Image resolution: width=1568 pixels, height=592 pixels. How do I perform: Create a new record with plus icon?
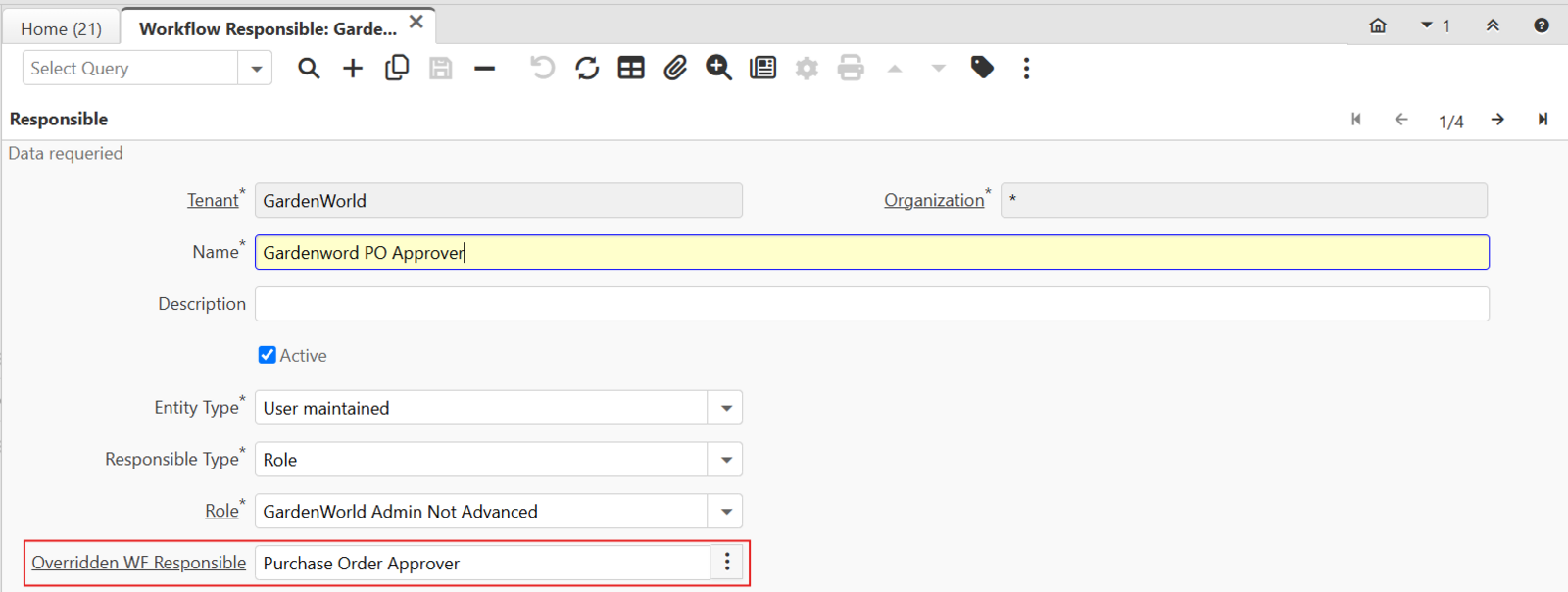pos(353,69)
